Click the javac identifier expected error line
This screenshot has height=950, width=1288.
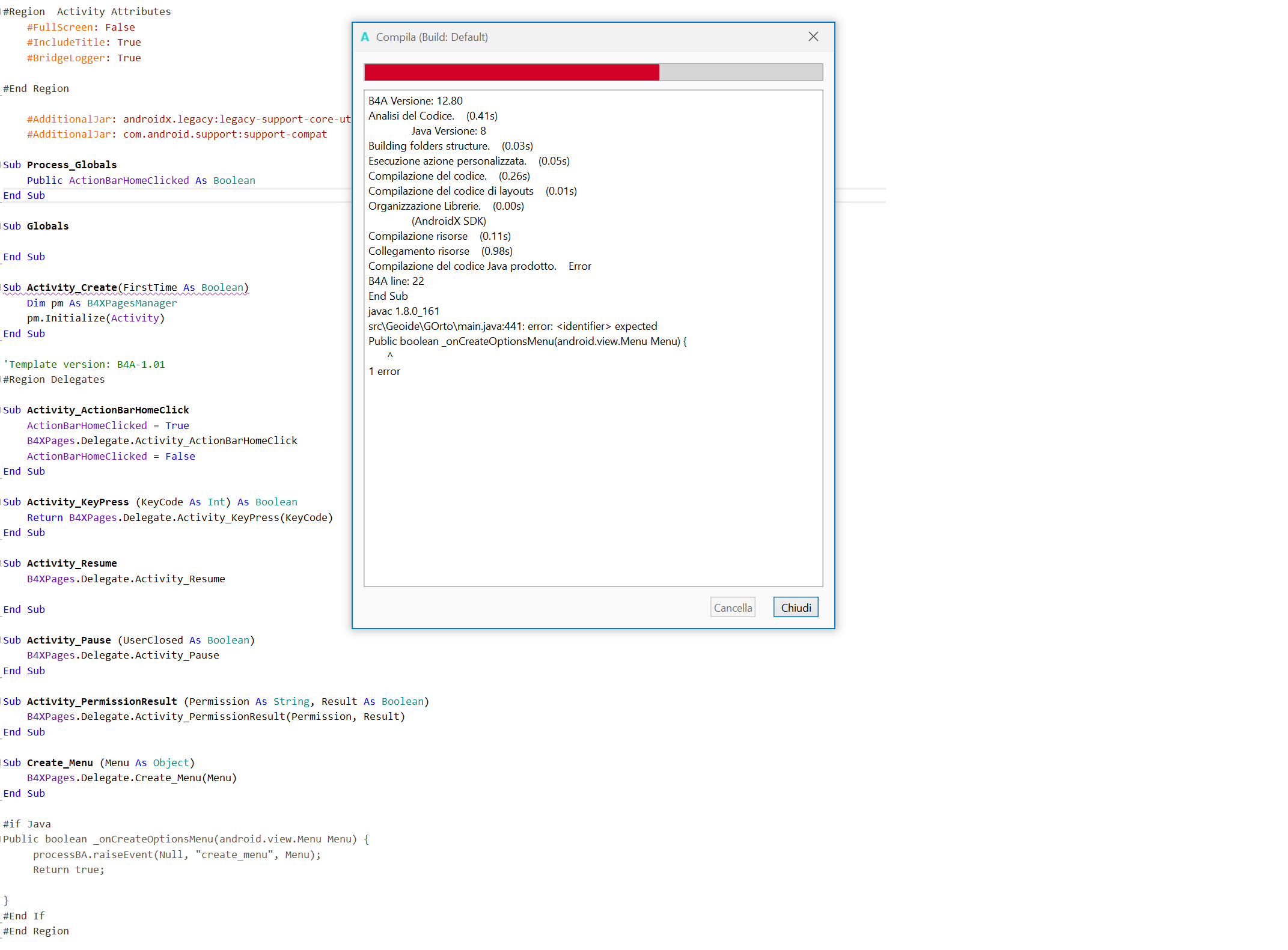click(512, 326)
